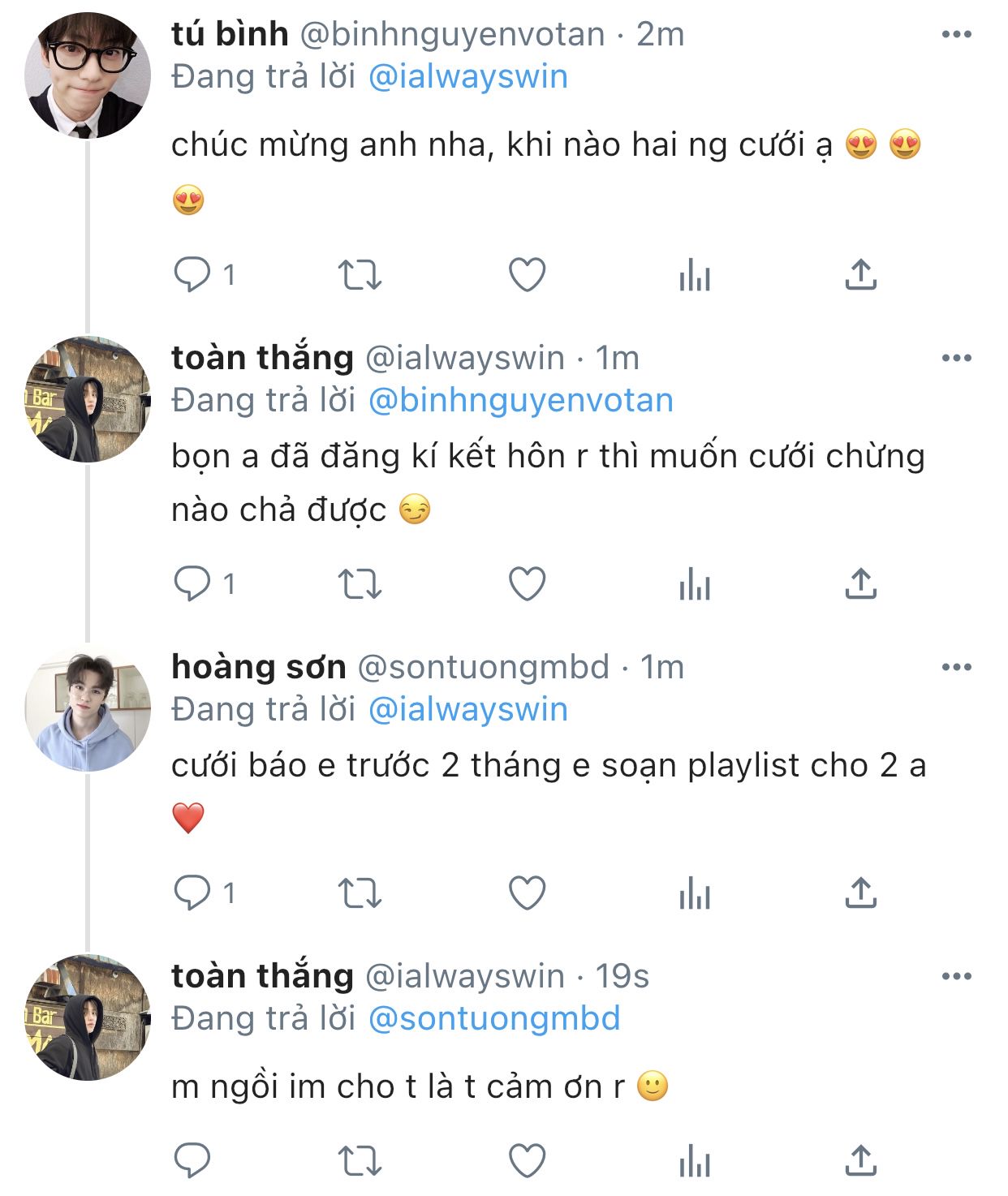The image size is (1008, 1196).
Task: View analytics on toàn thắng's 1m reply
Action: click(x=694, y=584)
